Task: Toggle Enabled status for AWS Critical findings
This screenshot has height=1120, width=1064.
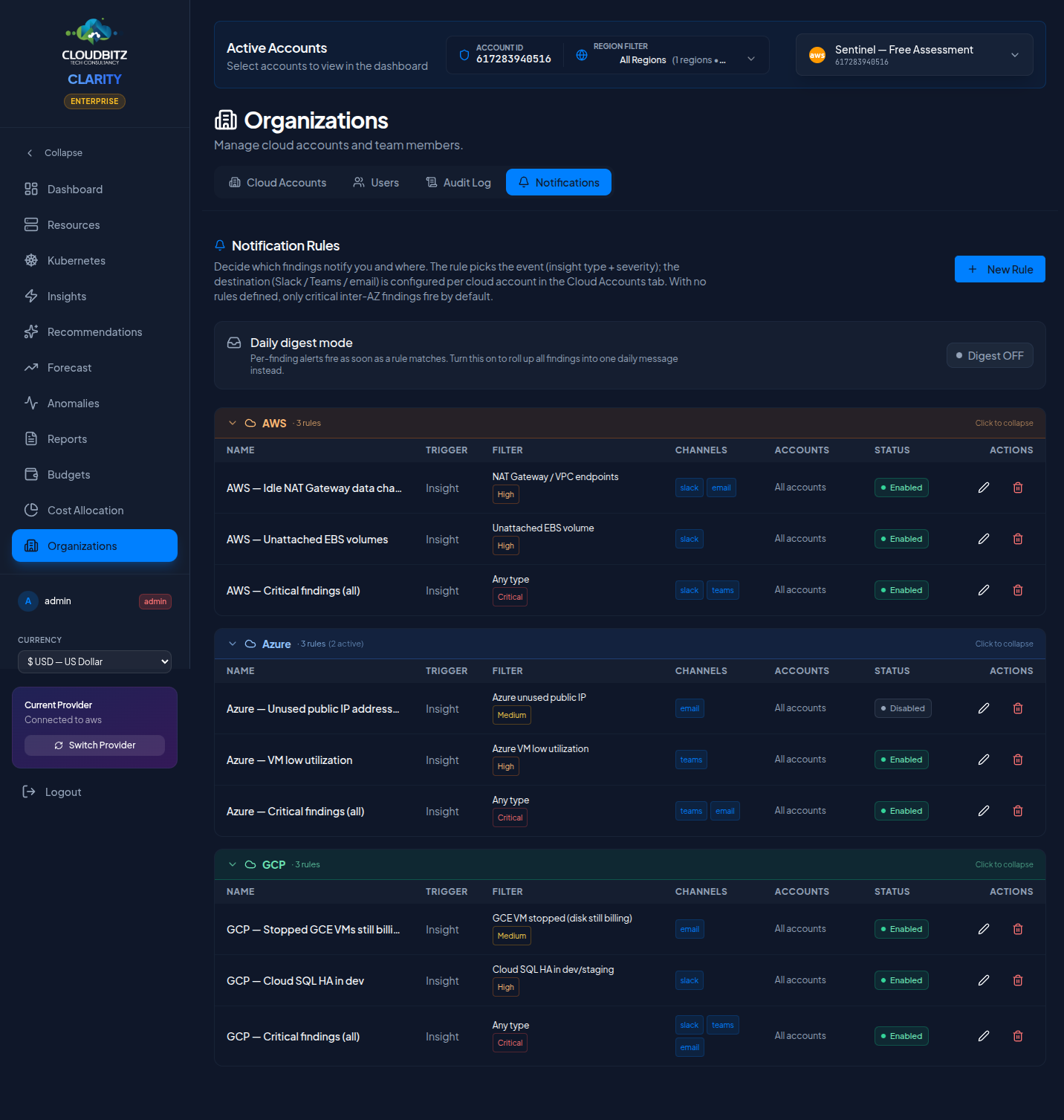Action: tap(901, 590)
